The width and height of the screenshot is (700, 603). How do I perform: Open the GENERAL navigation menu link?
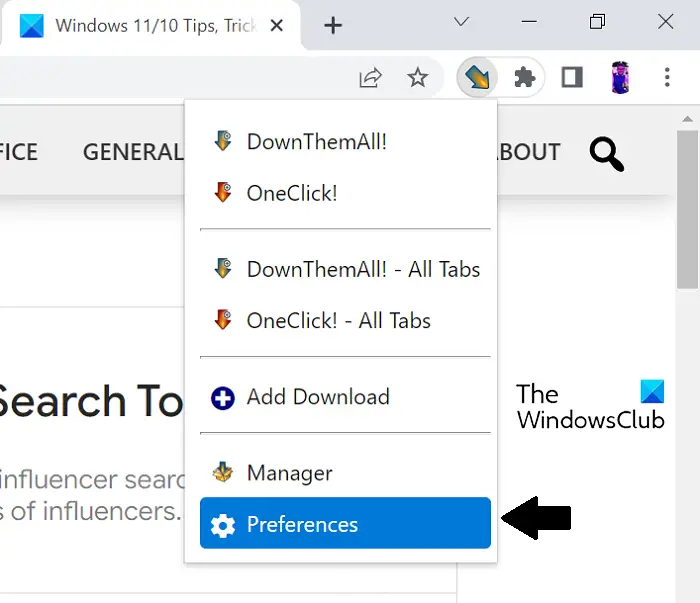tap(132, 152)
